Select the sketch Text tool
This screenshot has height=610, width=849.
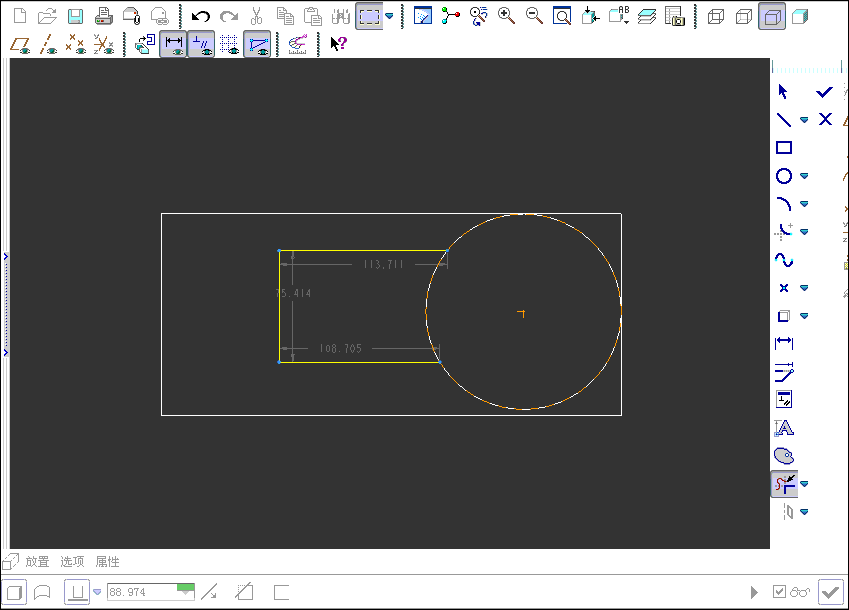[x=784, y=428]
